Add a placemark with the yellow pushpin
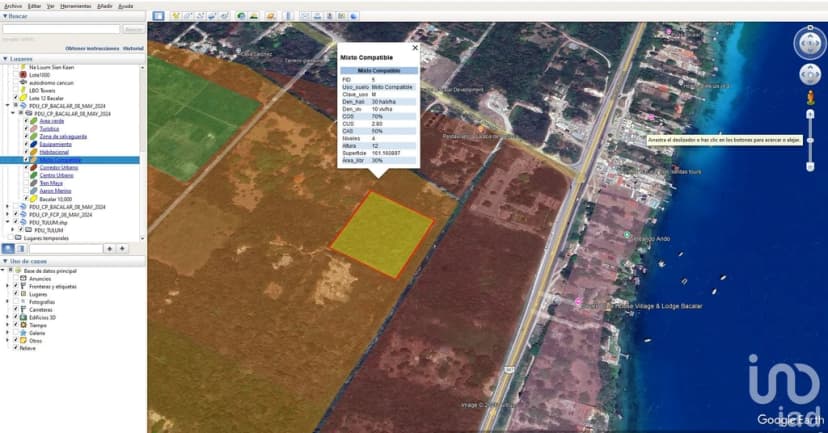The width and height of the screenshot is (828, 433). tap(176, 16)
